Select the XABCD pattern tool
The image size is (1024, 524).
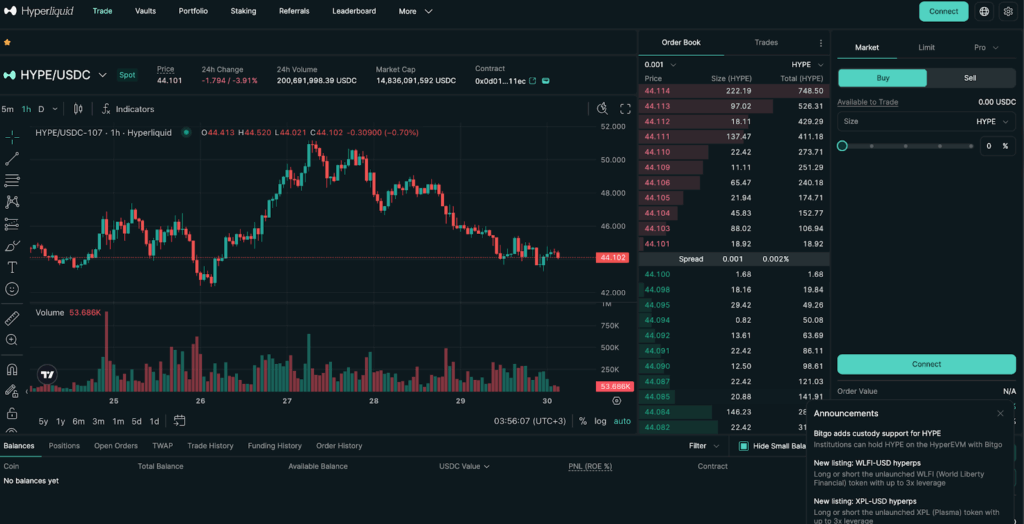click(12, 202)
